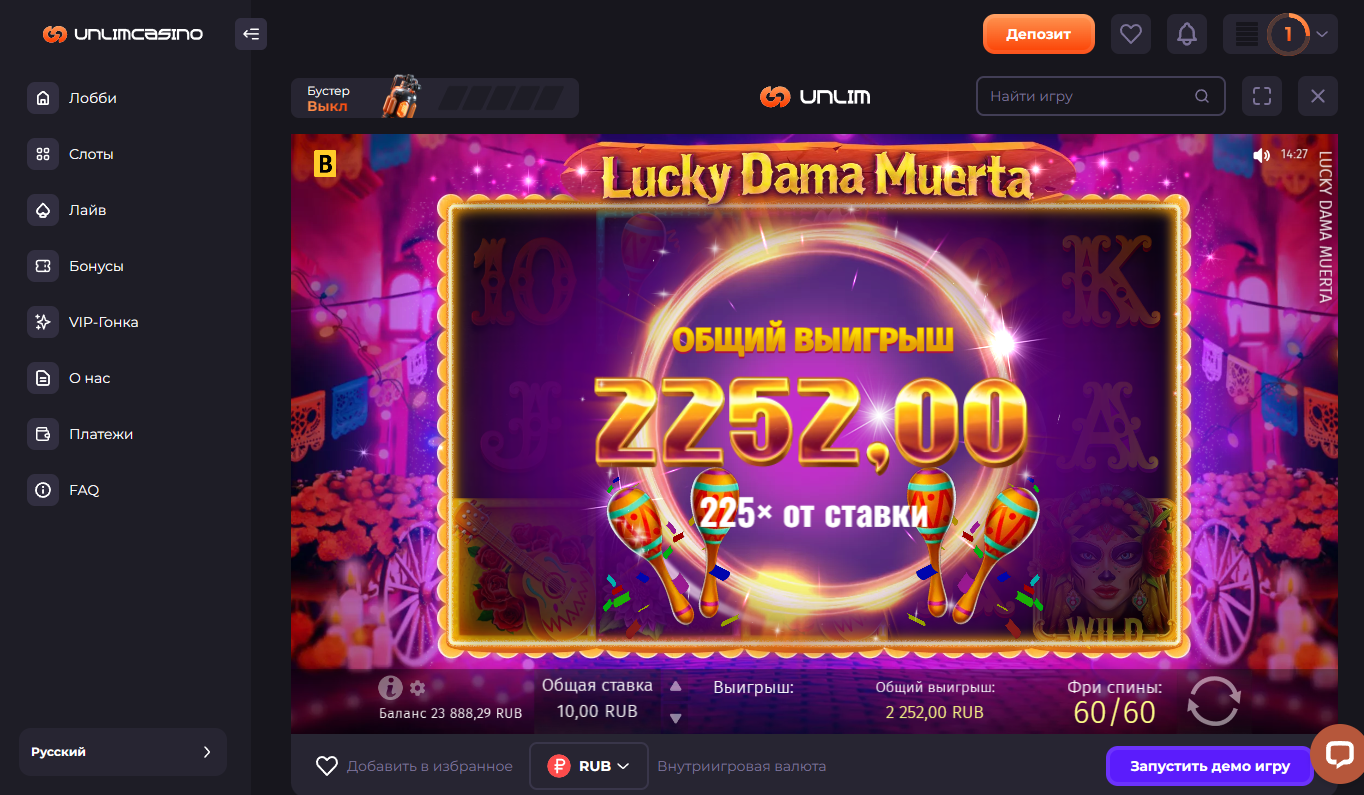
Task: Open game info with the 'i' icon
Action: [390, 688]
